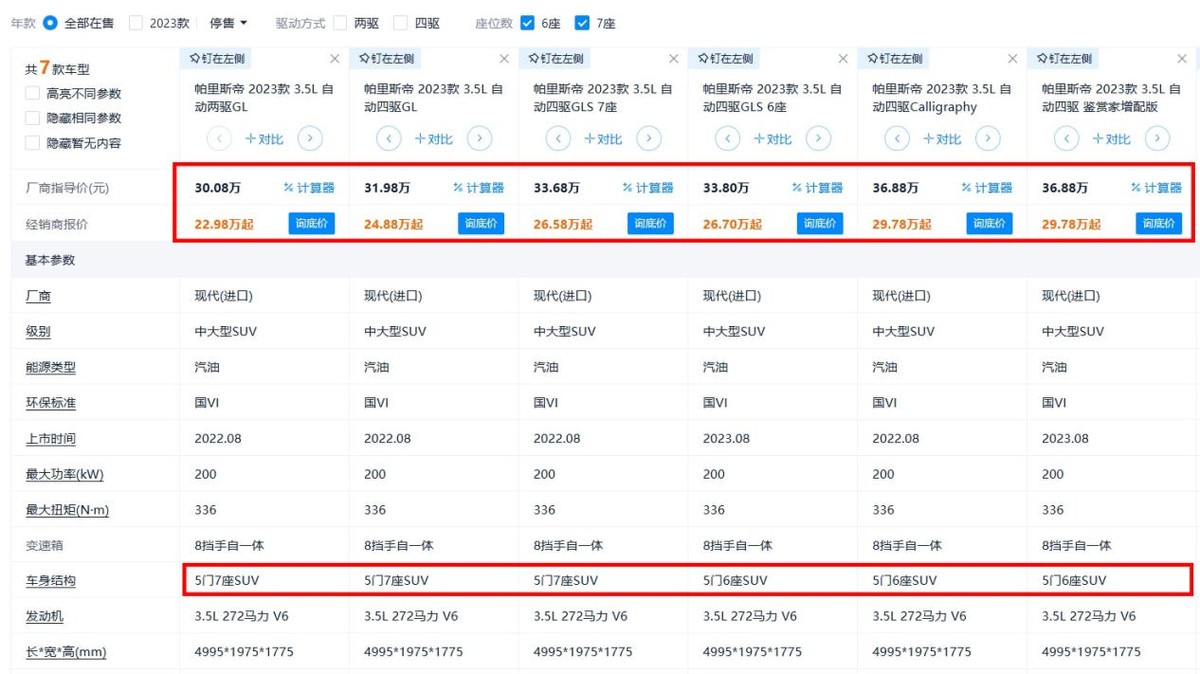
Task: Open the 停售 dropdown
Action: point(228,23)
